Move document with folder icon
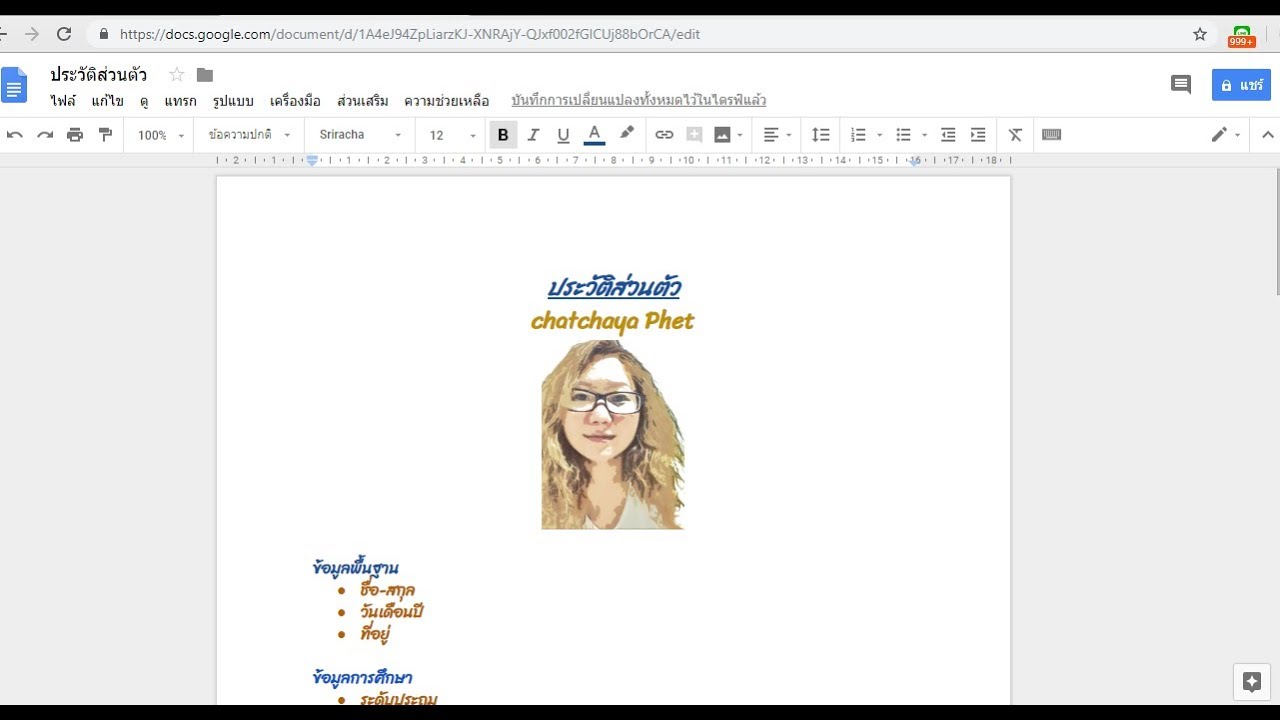 205,75
